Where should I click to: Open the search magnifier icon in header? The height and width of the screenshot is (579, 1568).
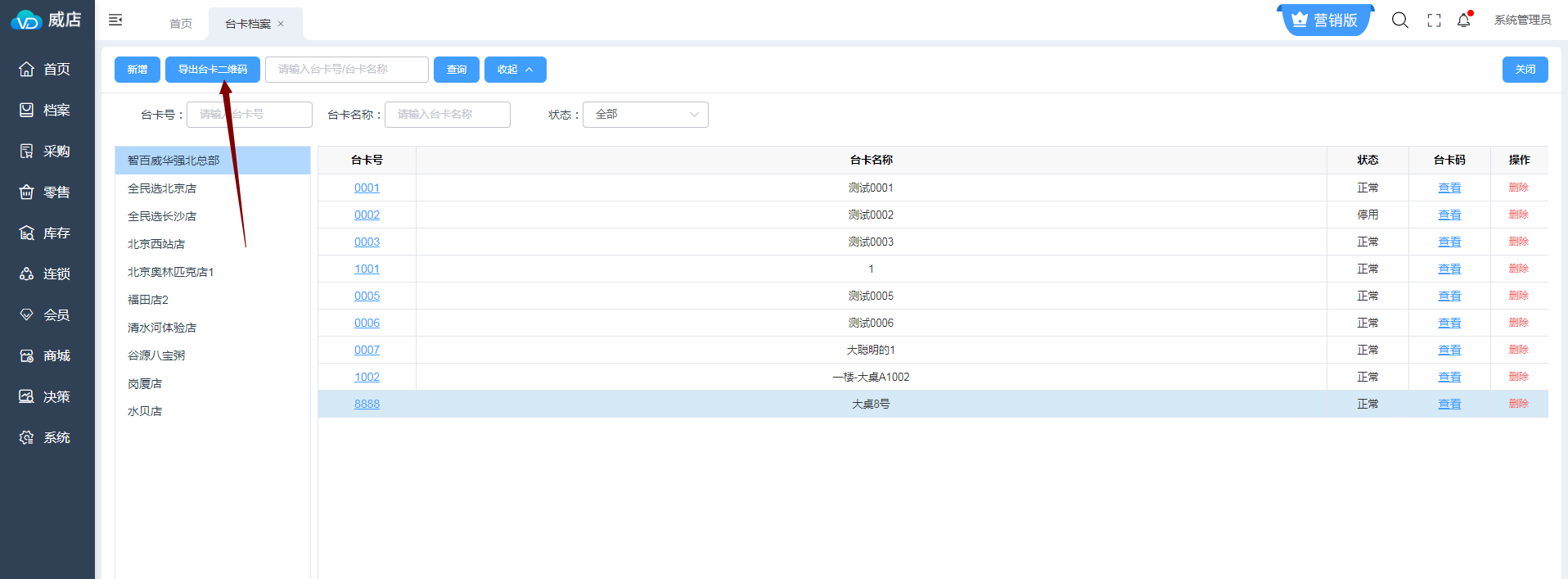(1399, 20)
